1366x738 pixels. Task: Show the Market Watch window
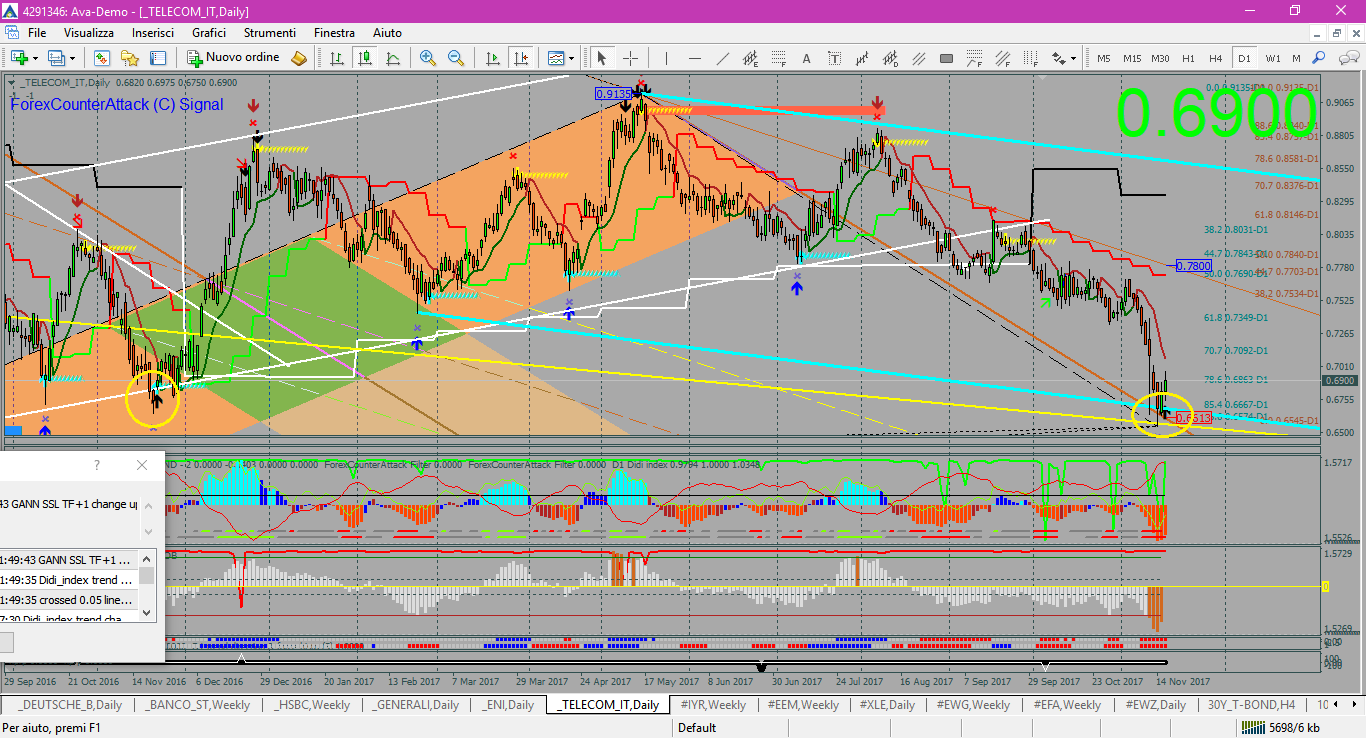[x=101, y=58]
